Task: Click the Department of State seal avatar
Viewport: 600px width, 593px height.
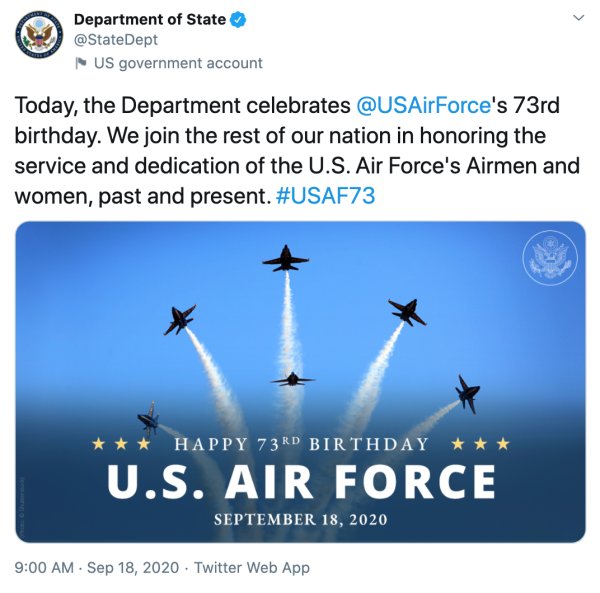Action: coord(40,40)
